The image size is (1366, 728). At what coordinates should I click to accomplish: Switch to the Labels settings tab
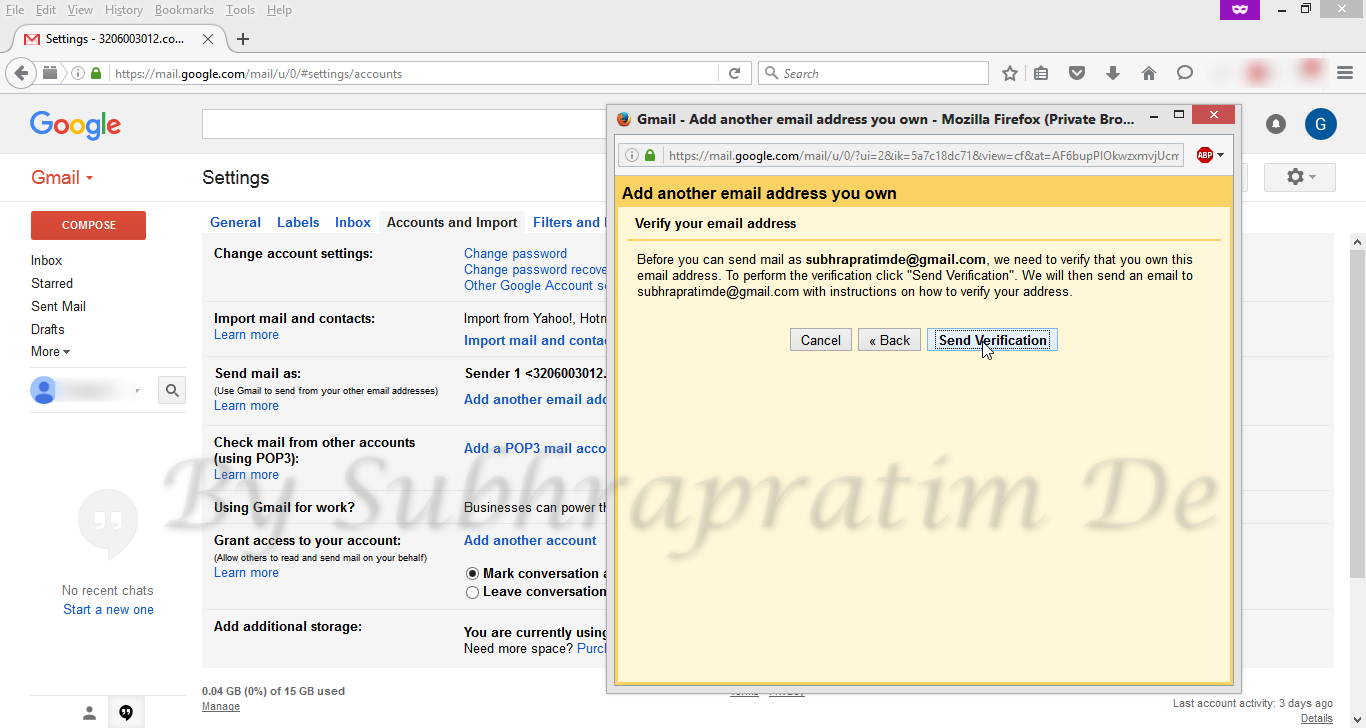(x=298, y=222)
